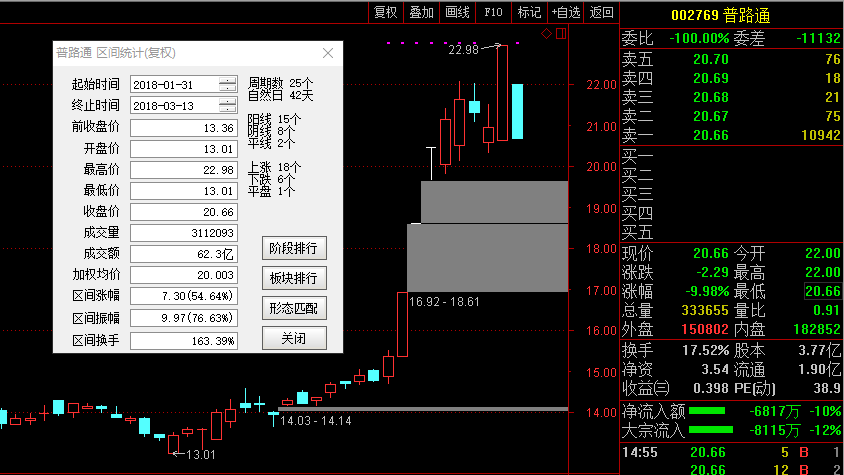Click the 成交额 field 62.3亿
This screenshot has height=475, width=844.
click(184, 254)
